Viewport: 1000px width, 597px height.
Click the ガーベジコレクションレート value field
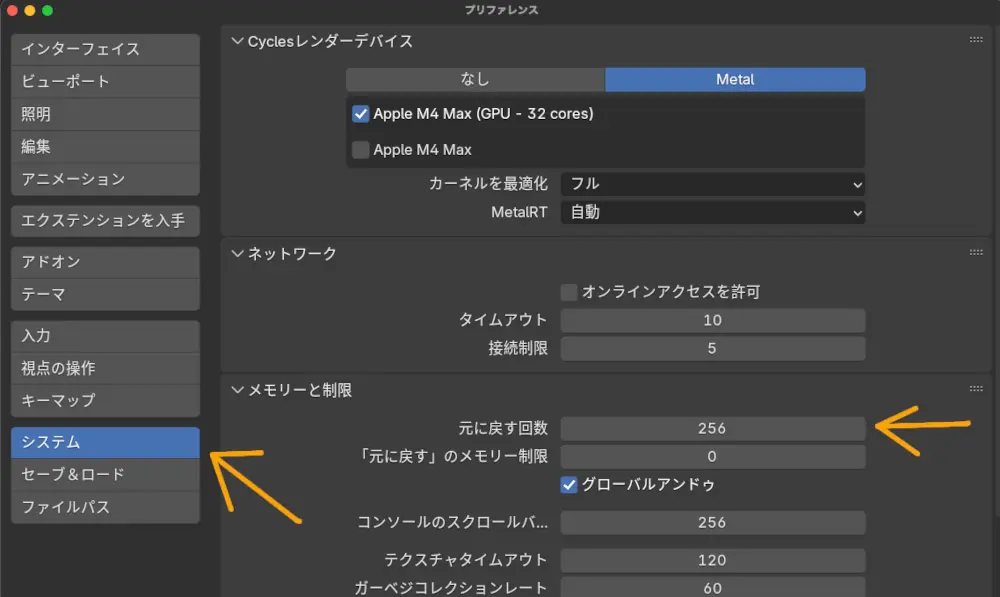click(x=713, y=587)
